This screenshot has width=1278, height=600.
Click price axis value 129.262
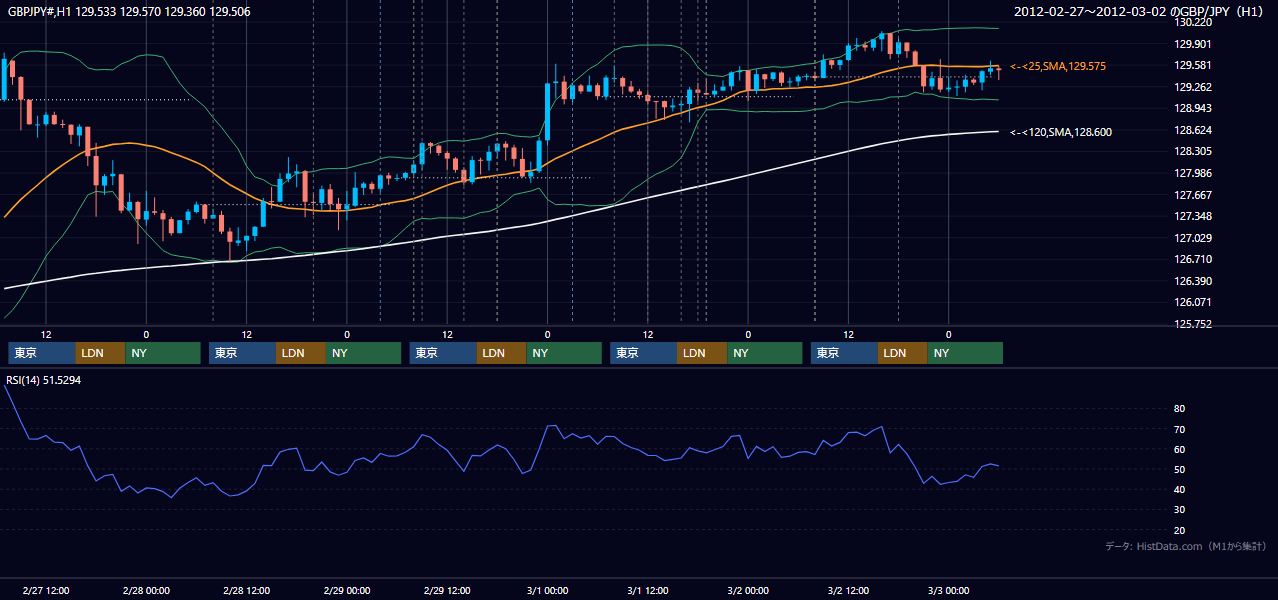click(x=1194, y=87)
